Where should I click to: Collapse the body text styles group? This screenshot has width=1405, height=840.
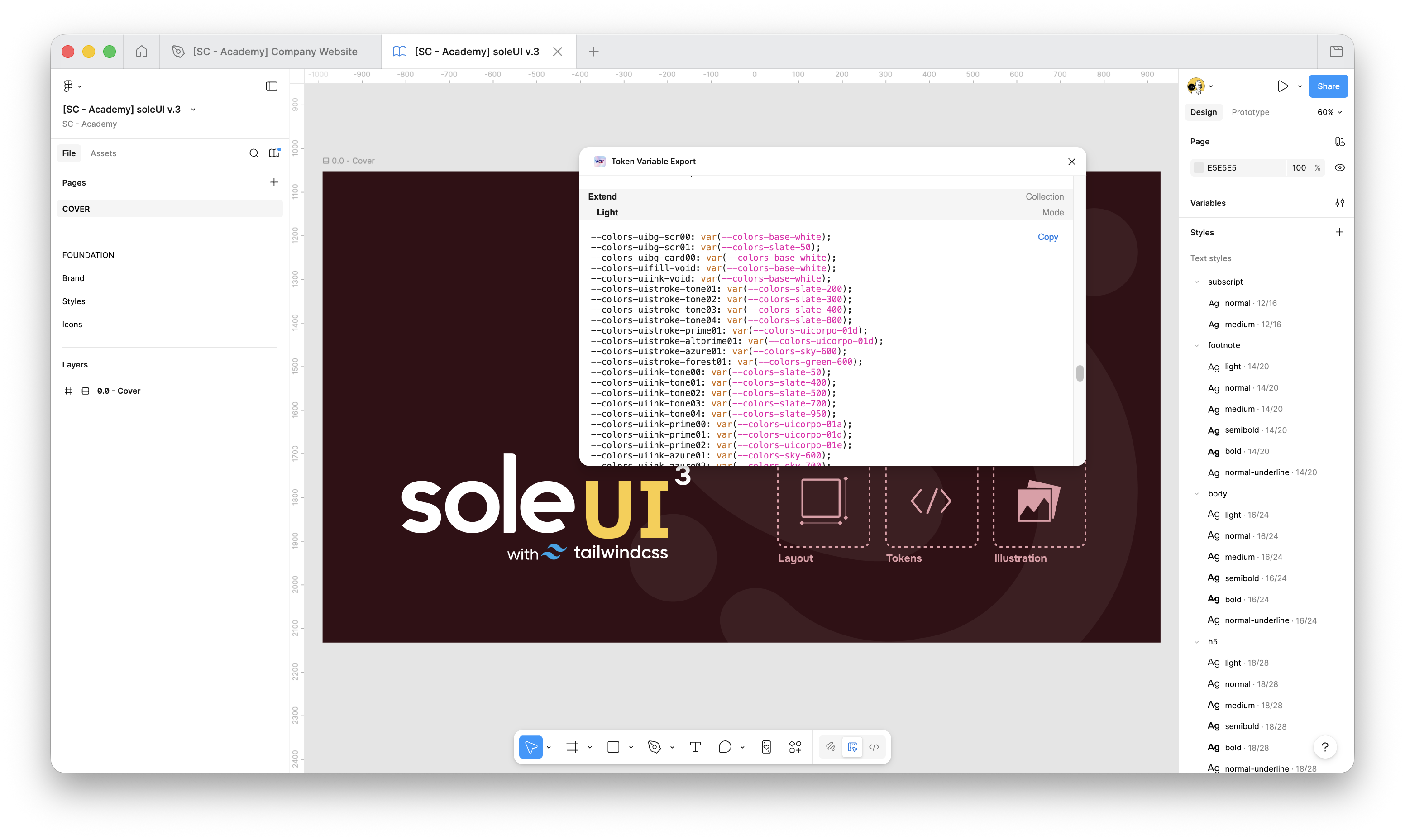pos(1196,493)
